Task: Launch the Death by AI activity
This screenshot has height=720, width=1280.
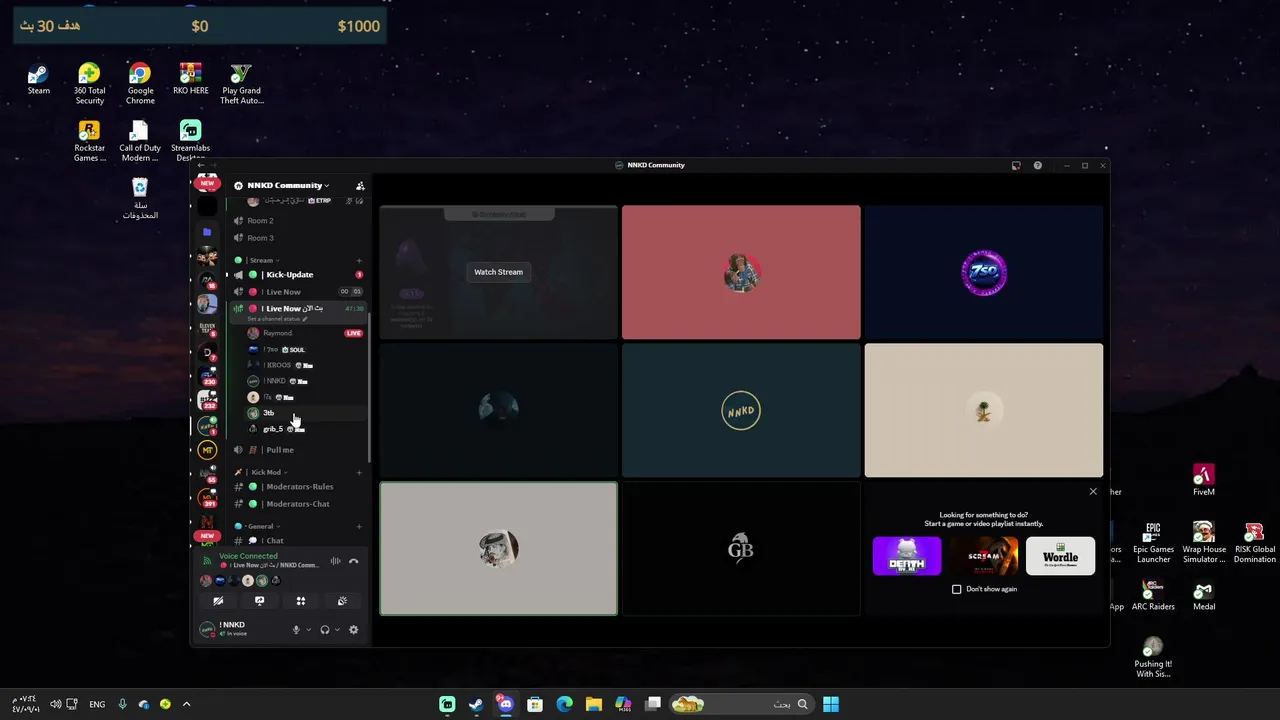Action: (907, 556)
